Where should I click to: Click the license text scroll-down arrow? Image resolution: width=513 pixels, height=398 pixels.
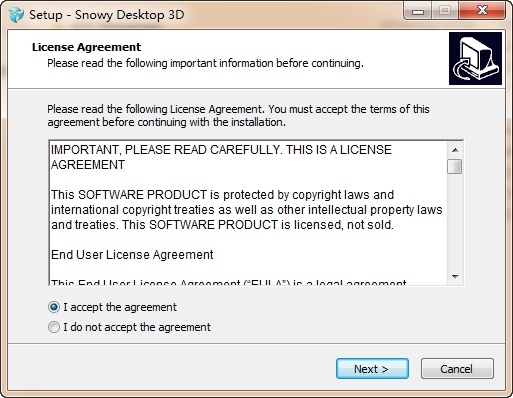tap(455, 277)
